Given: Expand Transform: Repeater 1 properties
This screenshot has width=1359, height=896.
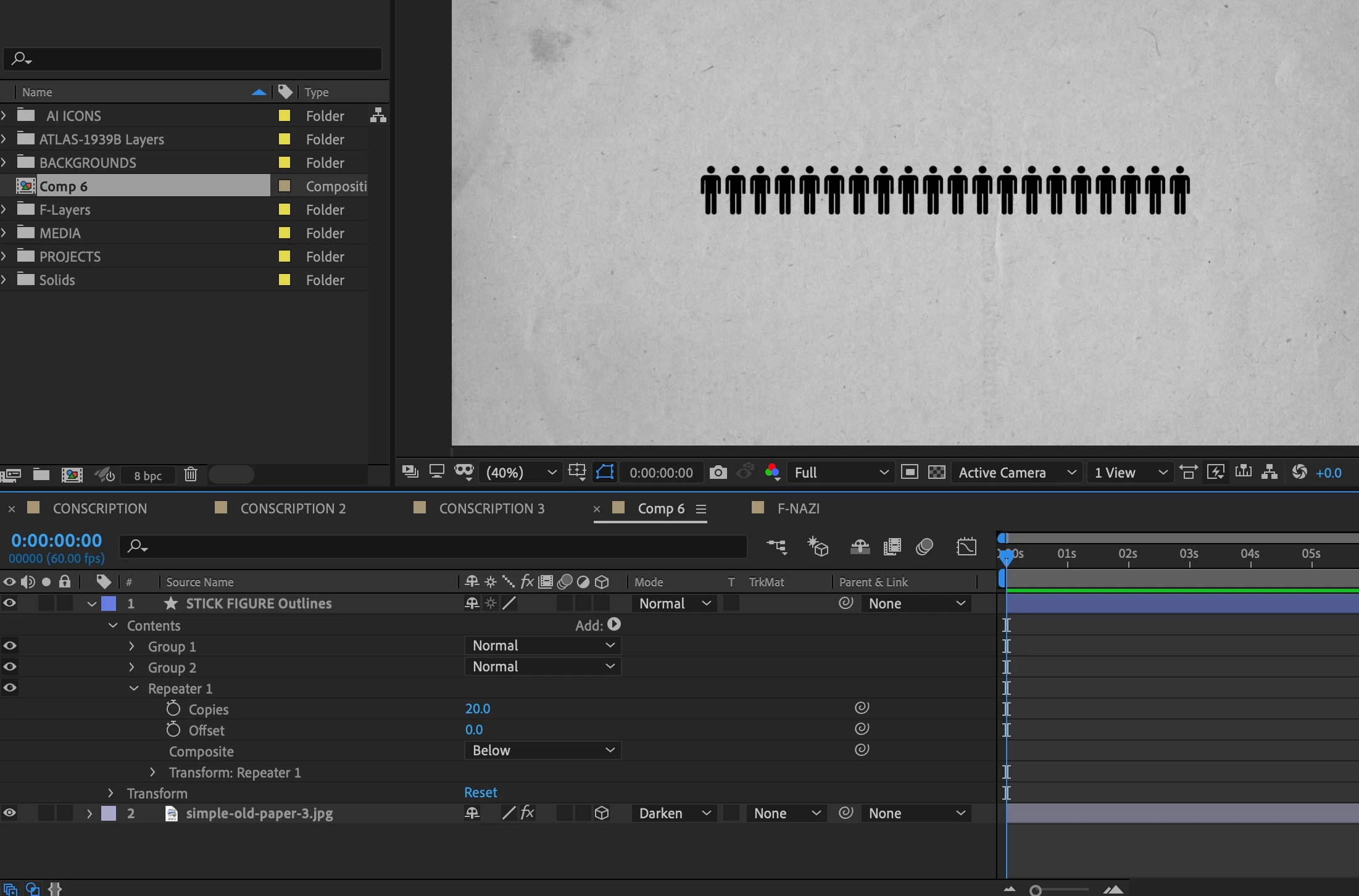Looking at the screenshot, I should tap(152, 773).
